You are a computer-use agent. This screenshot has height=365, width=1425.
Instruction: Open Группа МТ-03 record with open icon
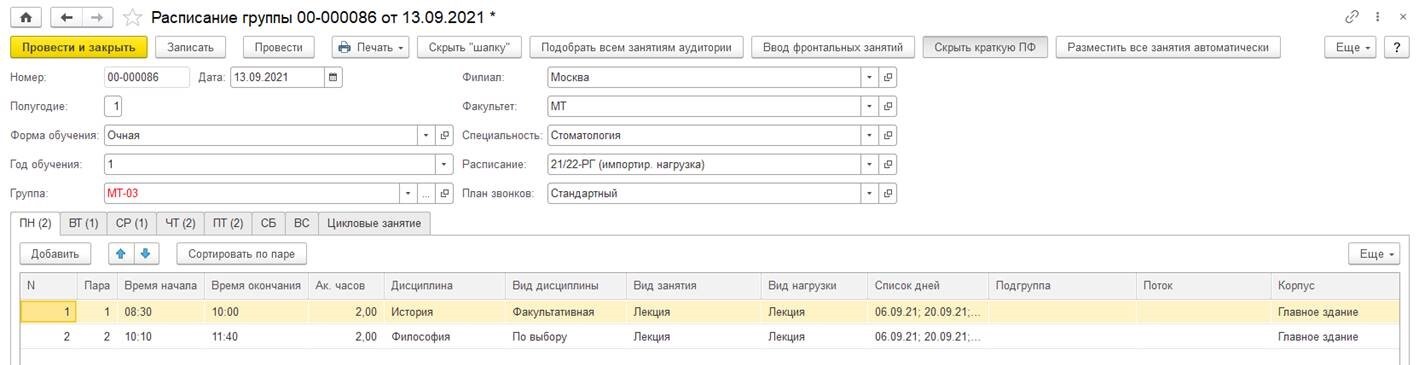click(444, 193)
